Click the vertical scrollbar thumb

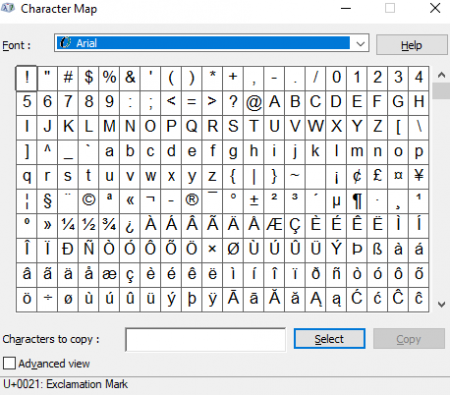441,91
